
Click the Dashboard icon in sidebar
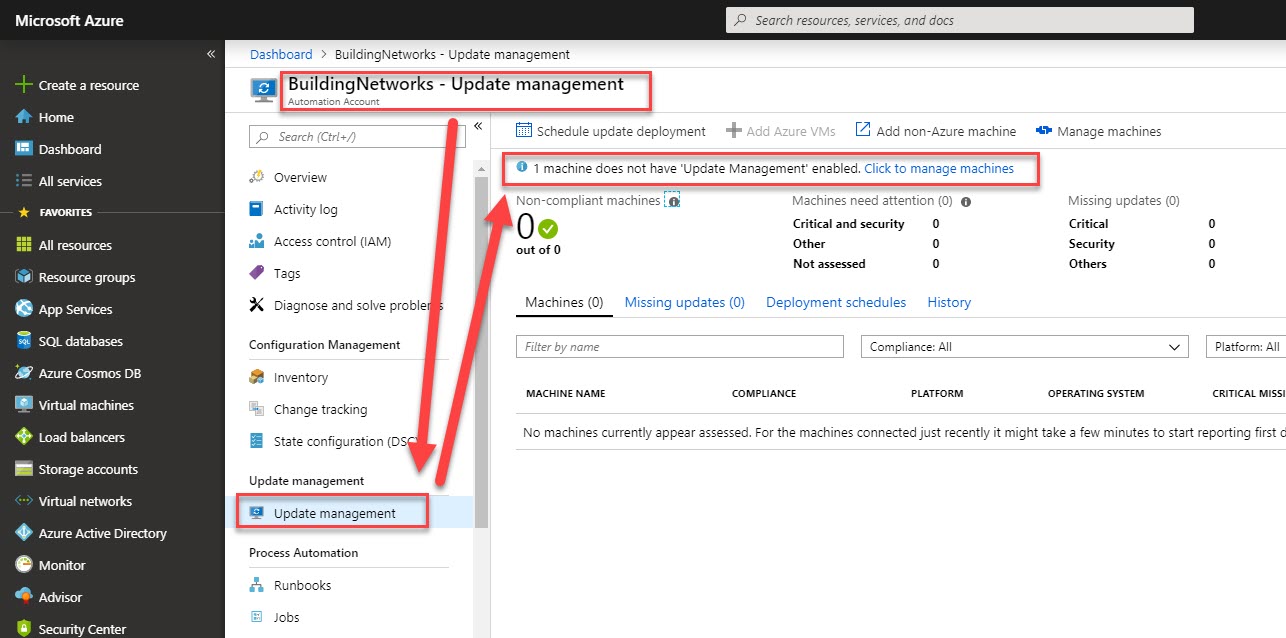(x=24, y=149)
